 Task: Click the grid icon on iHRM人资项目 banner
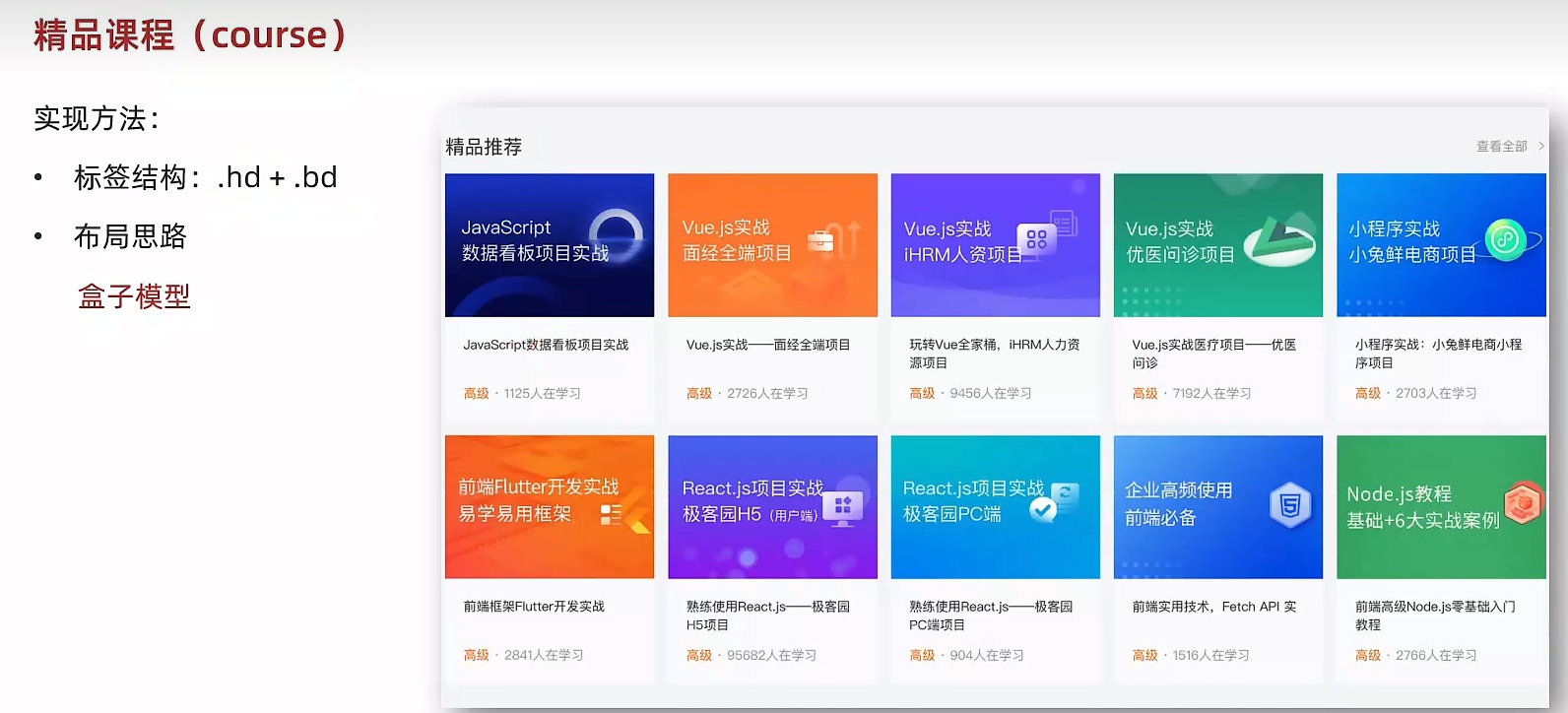click(x=1036, y=239)
